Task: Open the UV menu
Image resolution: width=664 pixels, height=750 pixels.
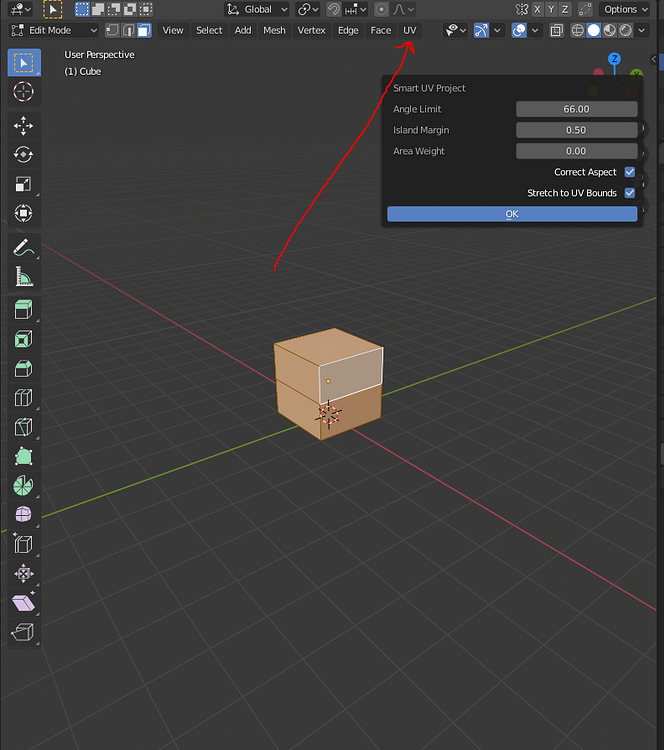Action: click(x=409, y=31)
